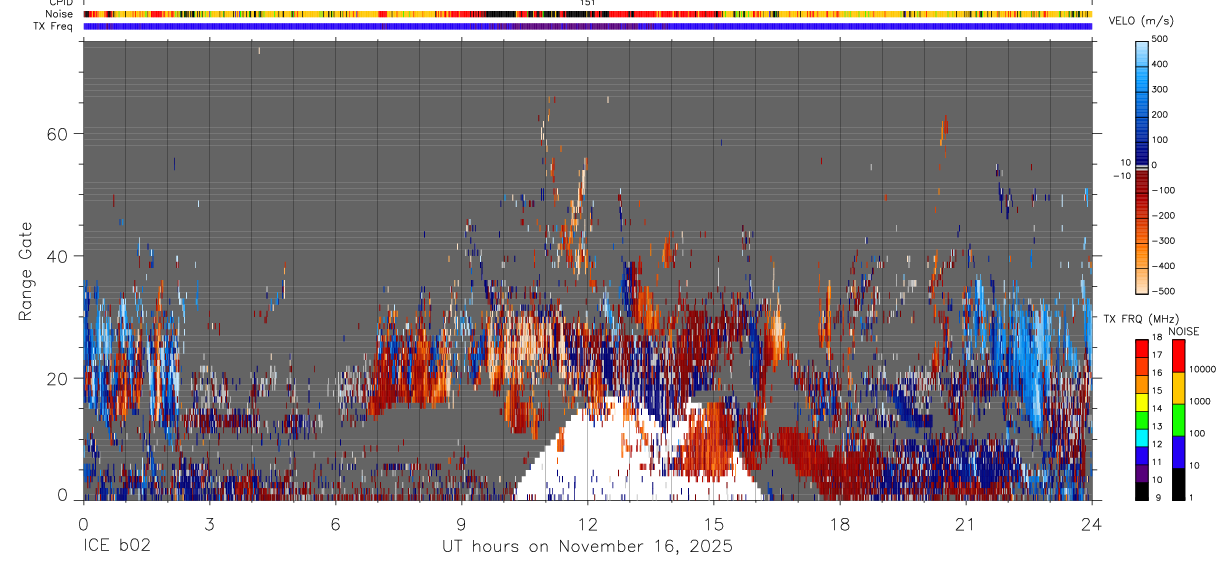Click the y-axis tick label '40'
The width and height of the screenshot is (1228, 567).
59,256
